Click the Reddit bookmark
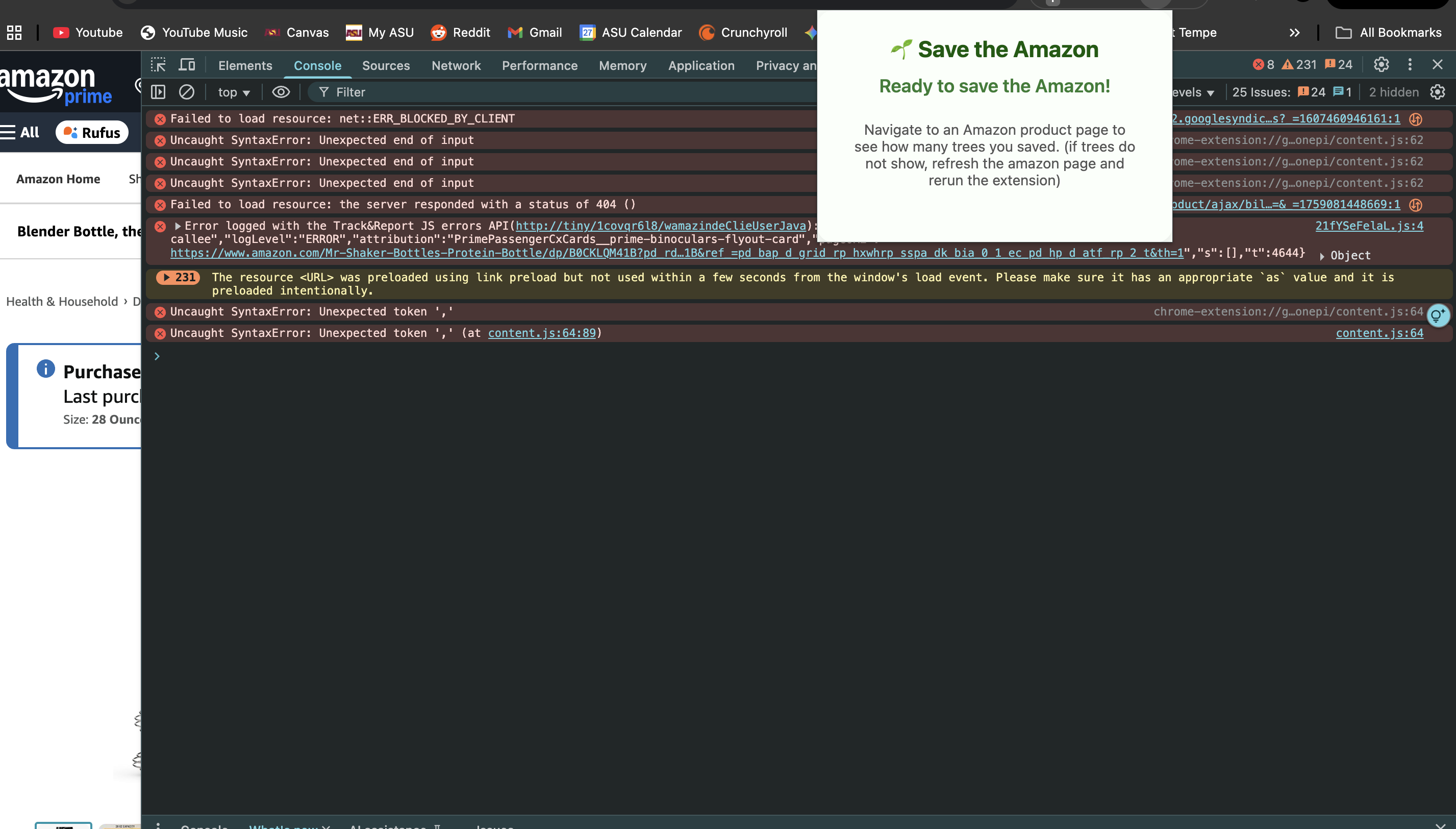Image resolution: width=1456 pixels, height=829 pixels. (460, 33)
